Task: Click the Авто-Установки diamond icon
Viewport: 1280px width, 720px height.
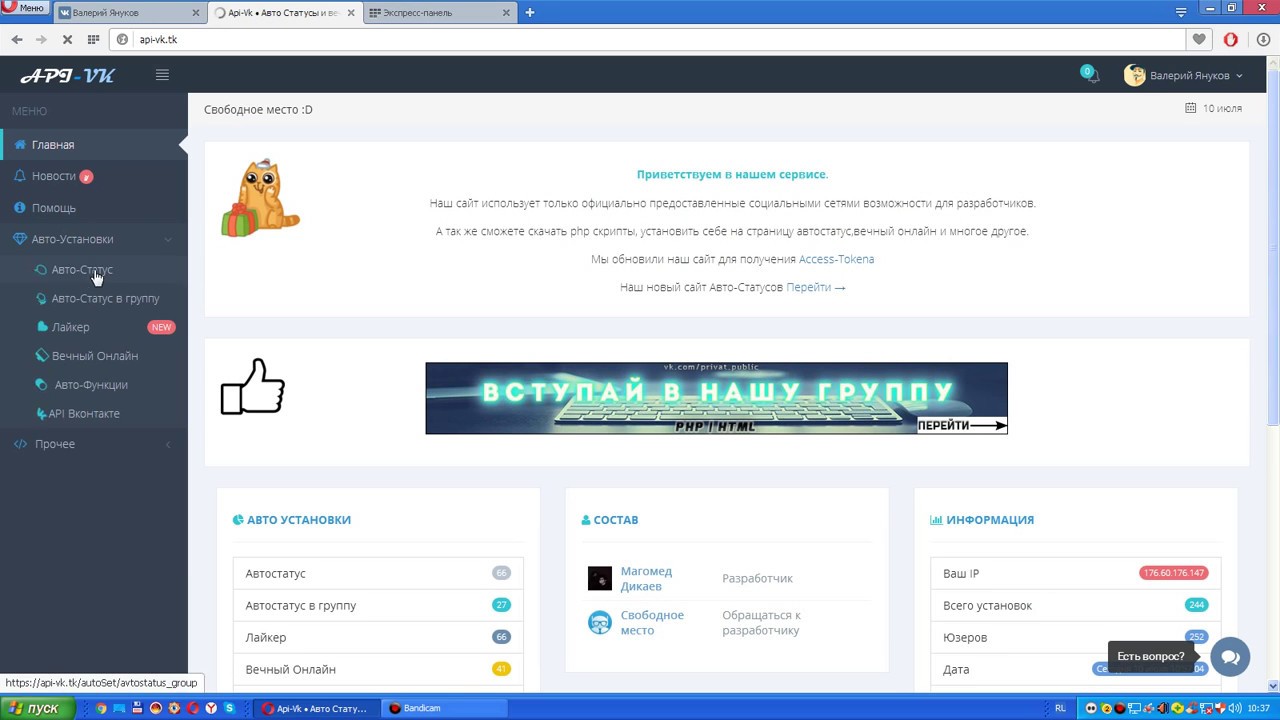Action: (20, 239)
